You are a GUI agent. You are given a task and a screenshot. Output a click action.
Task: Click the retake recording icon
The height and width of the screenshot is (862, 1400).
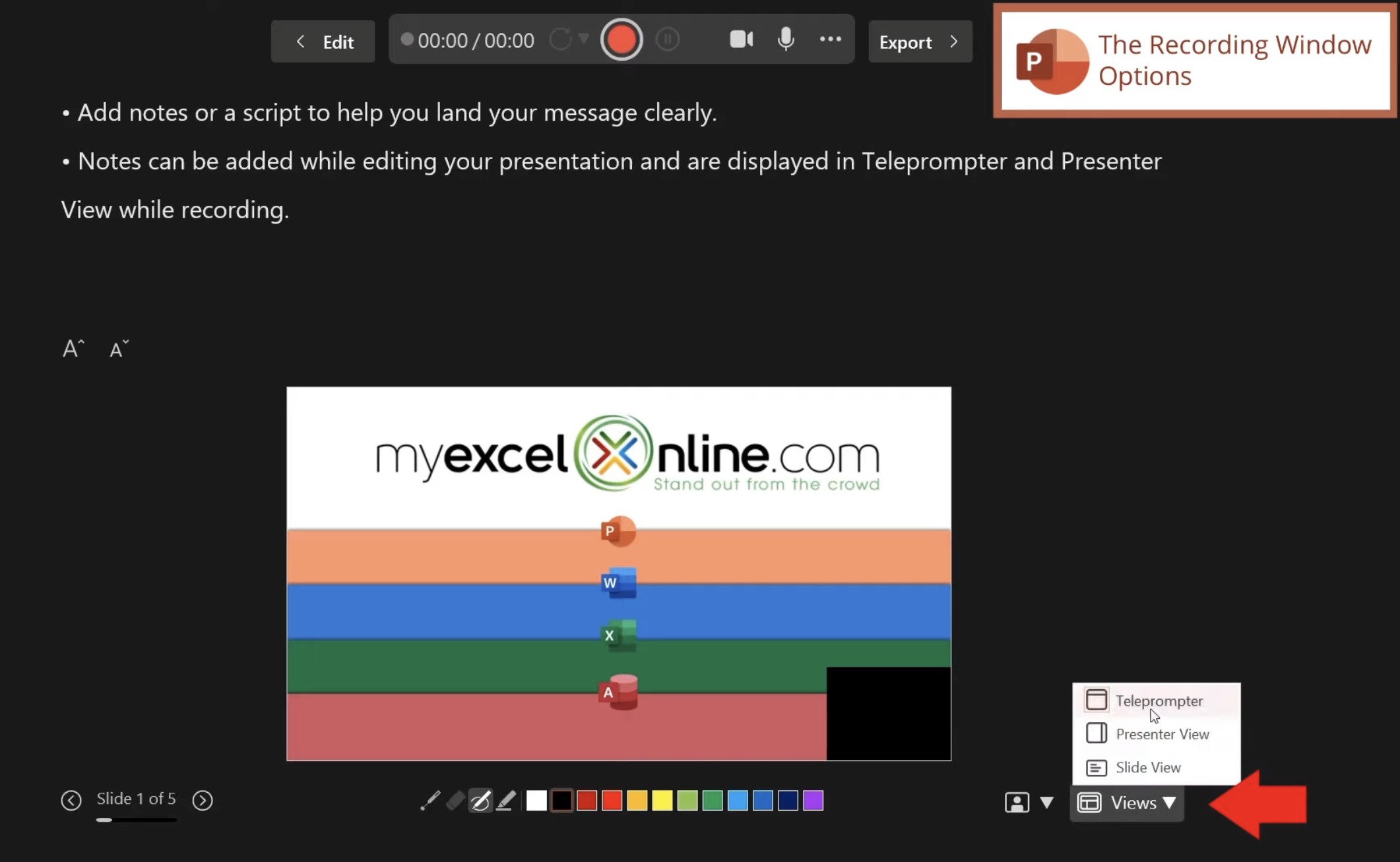(x=560, y=40)
